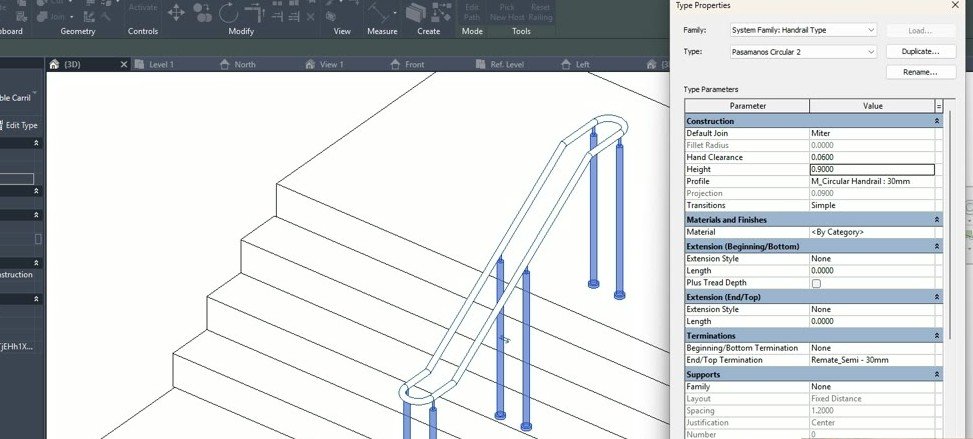Open the Join dropdown arrow
Viewport: 973px width, 439px height.
pos(71,17)
